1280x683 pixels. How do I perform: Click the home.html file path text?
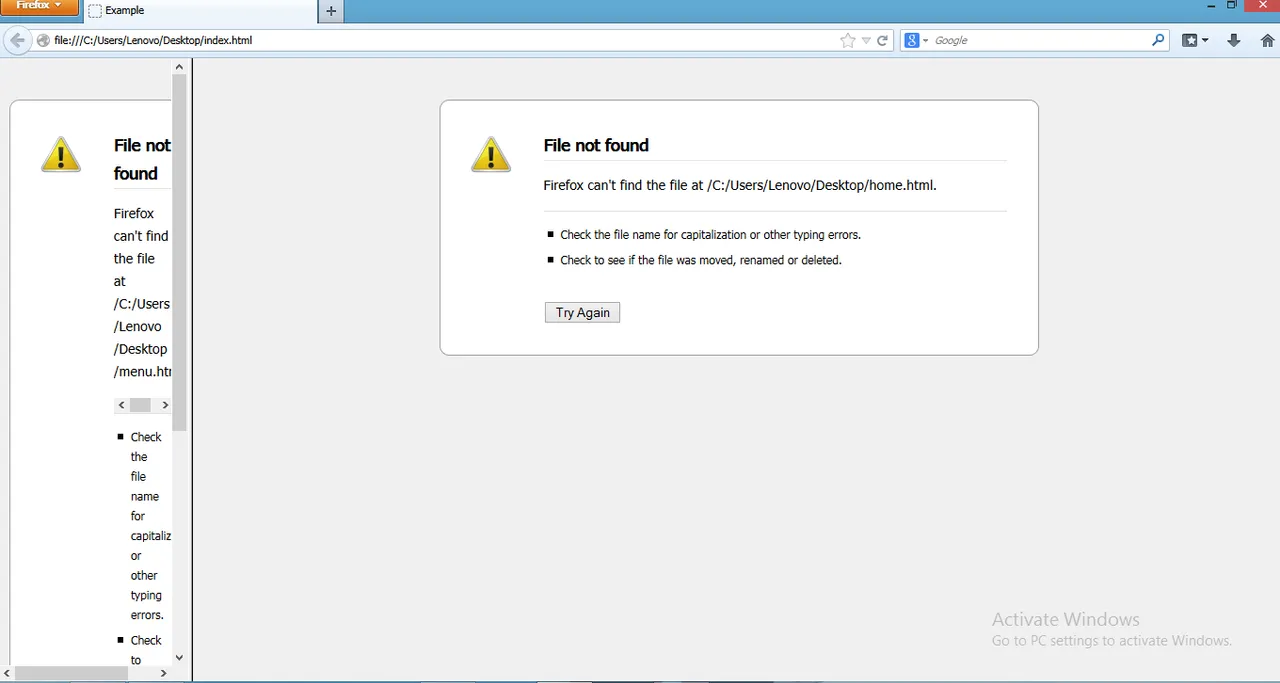(821, 185)
